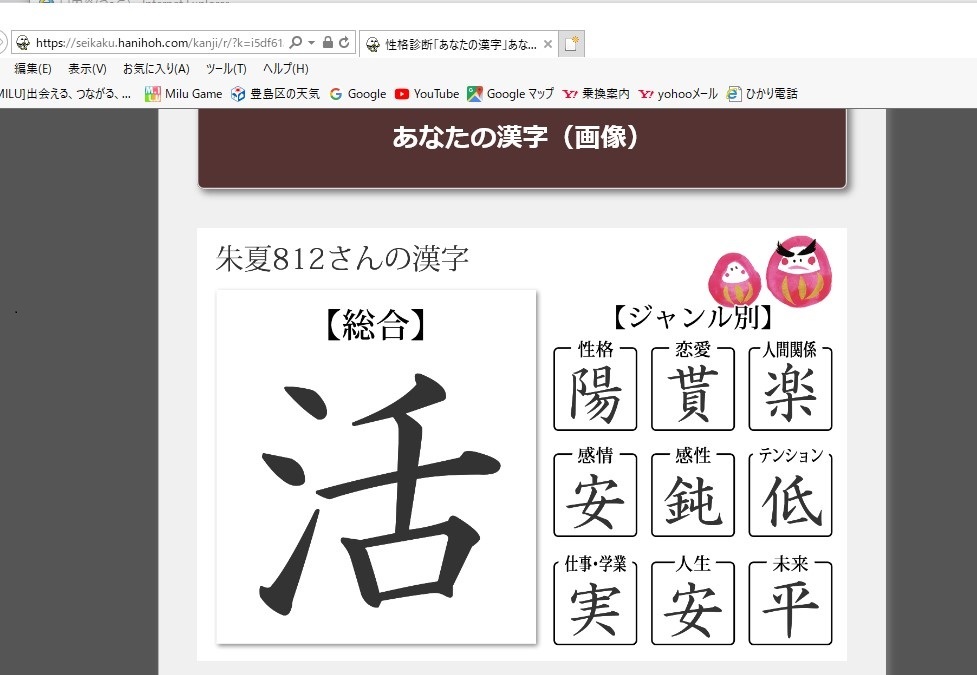977x675 pixels.
Task: Open the Google マップ bookmark
Action: (x=510, y=94)
